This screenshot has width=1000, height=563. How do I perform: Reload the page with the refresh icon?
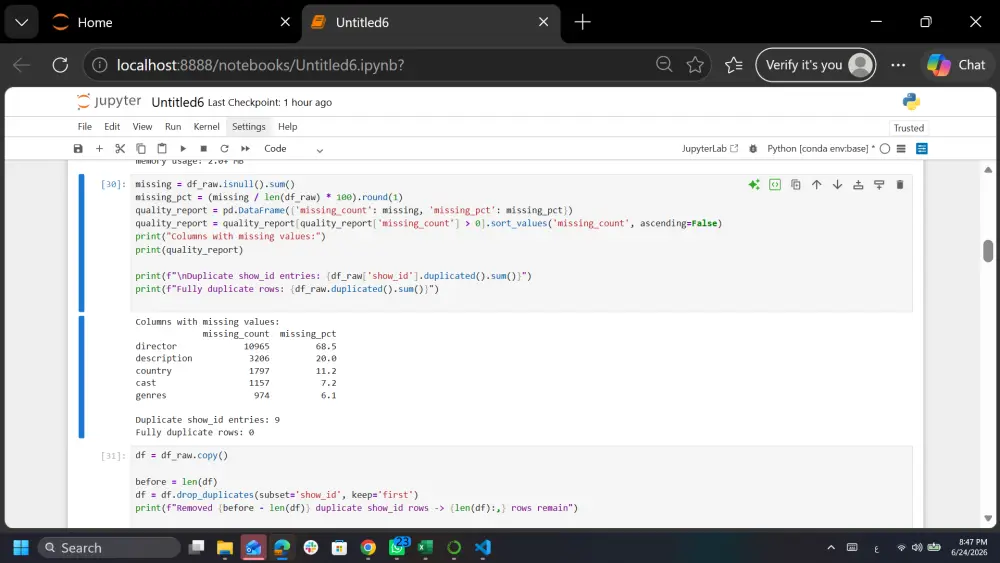click(60, 65)
